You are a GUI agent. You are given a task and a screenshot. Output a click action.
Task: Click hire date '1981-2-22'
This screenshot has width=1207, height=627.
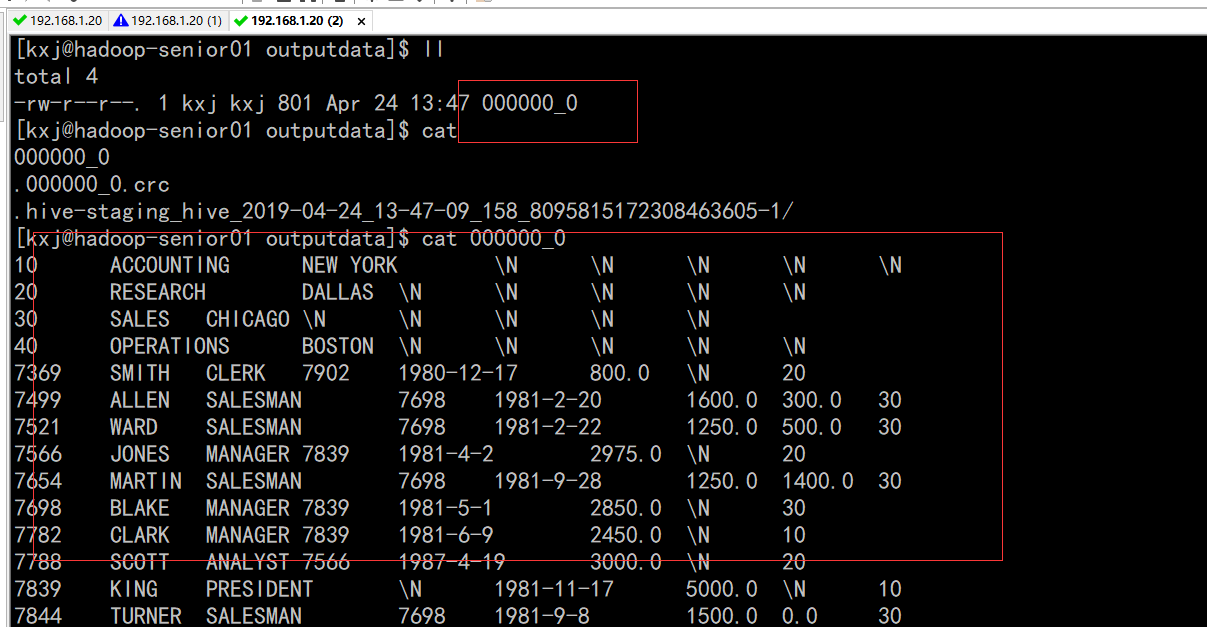click(x=548, y=427)
